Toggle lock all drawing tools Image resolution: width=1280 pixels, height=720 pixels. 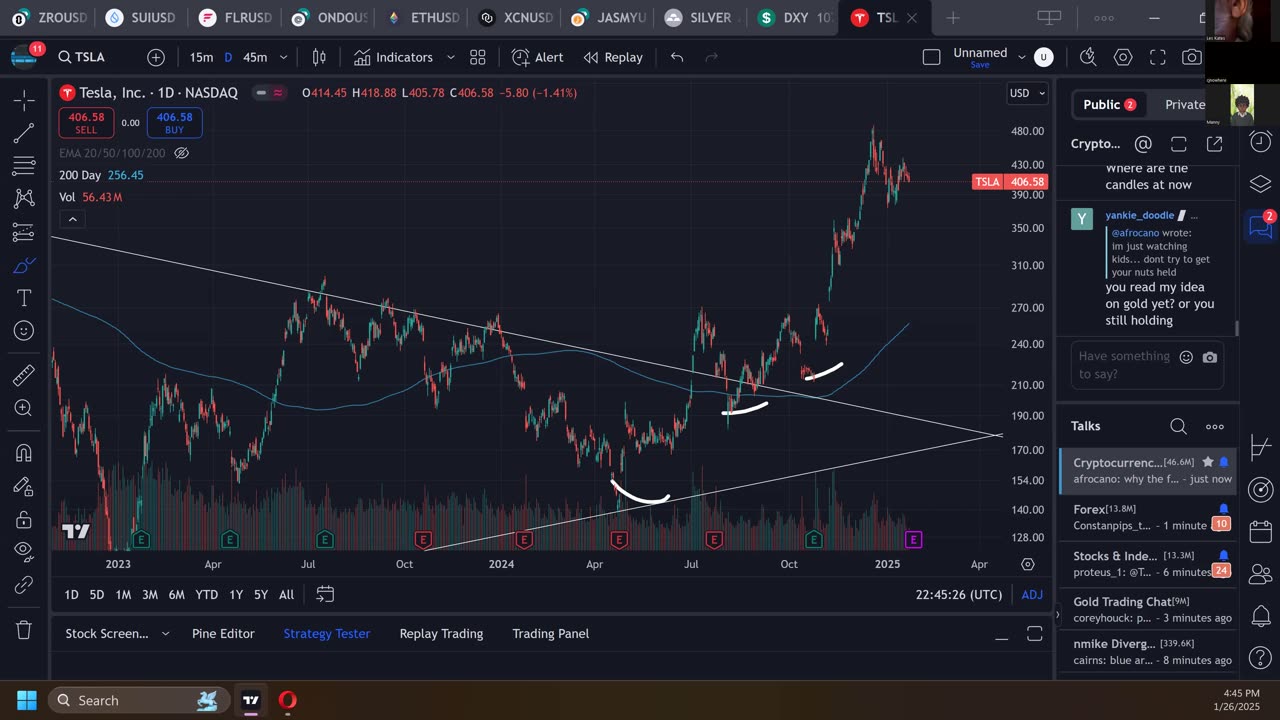(24, 519)
